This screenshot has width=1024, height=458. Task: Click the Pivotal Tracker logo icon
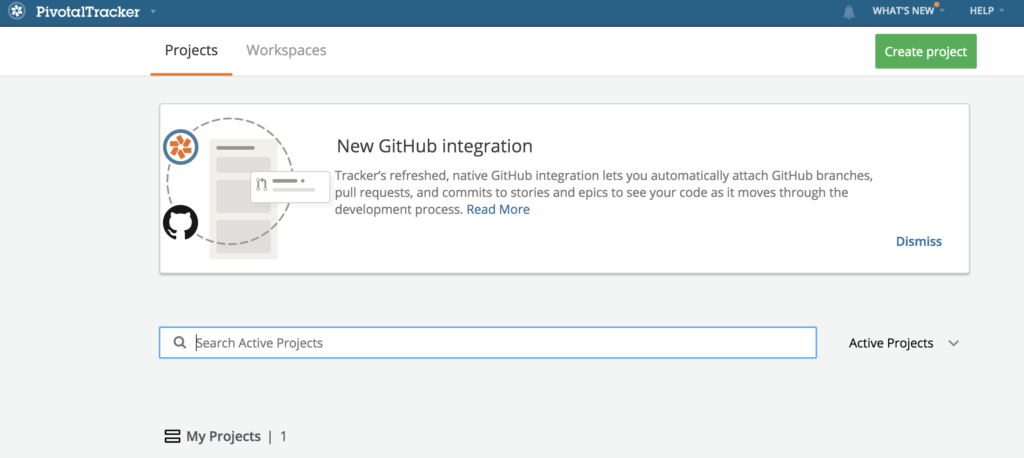[17, 11]
